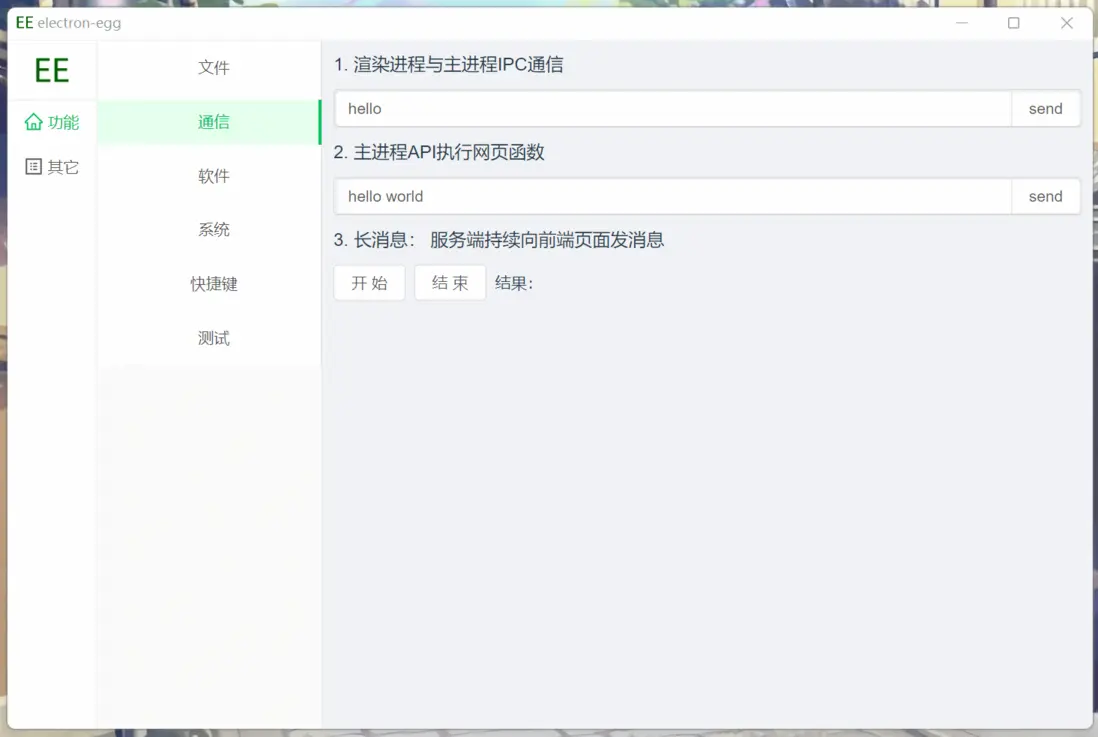Click send next to the hello input
The height and width of the screenshot is (737, 1098).
tap(1045, 109)
